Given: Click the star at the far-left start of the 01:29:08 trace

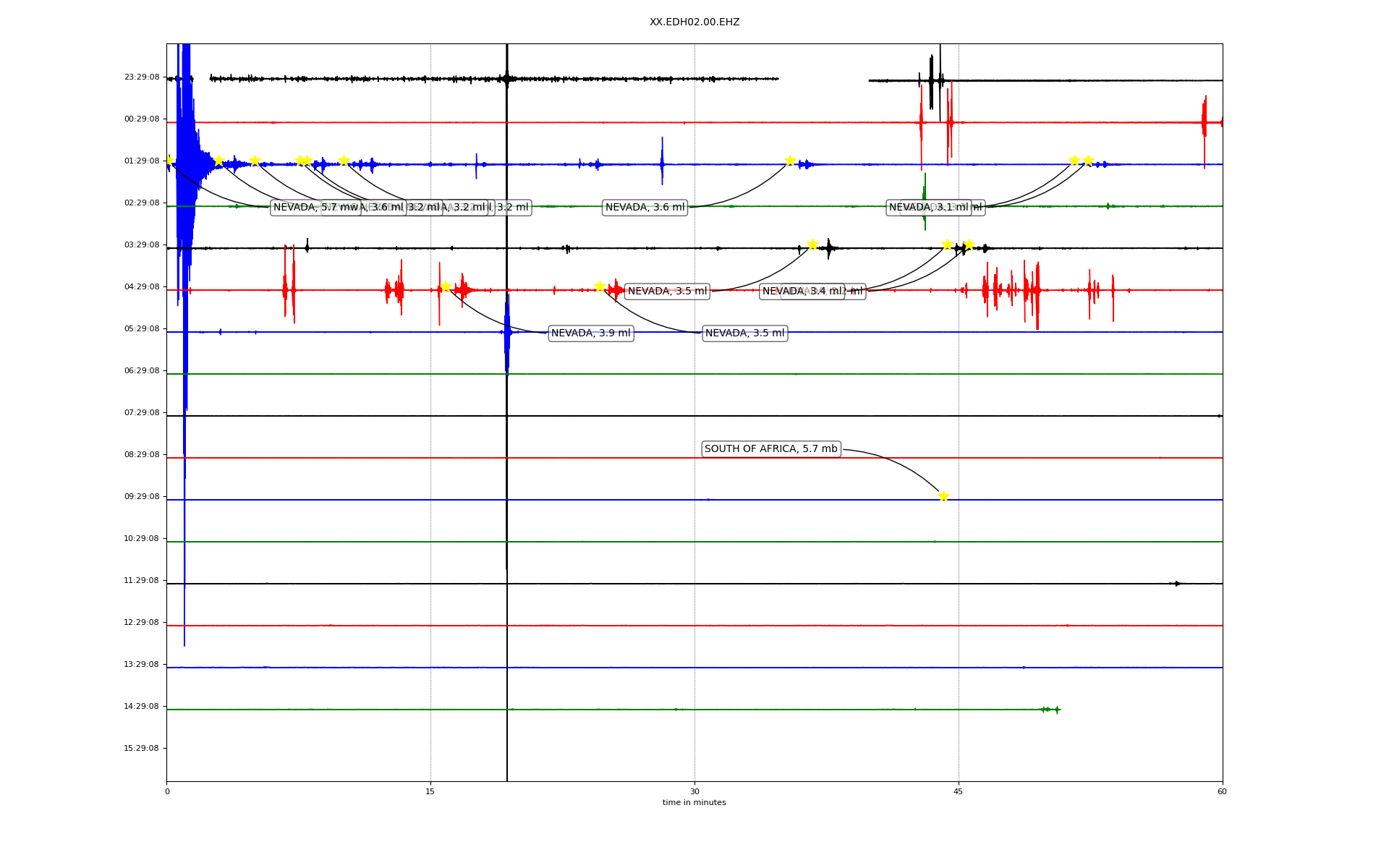Looking at the screenshot, I should pos(169,161).
